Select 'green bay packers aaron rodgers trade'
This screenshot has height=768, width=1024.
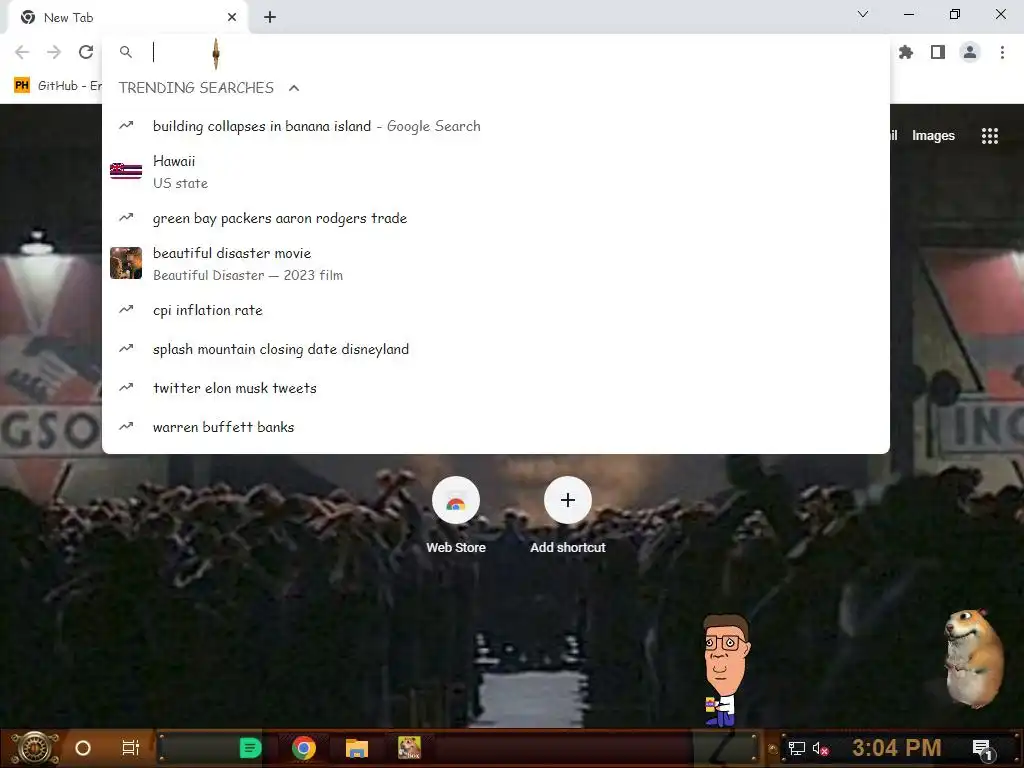[496, 218]
